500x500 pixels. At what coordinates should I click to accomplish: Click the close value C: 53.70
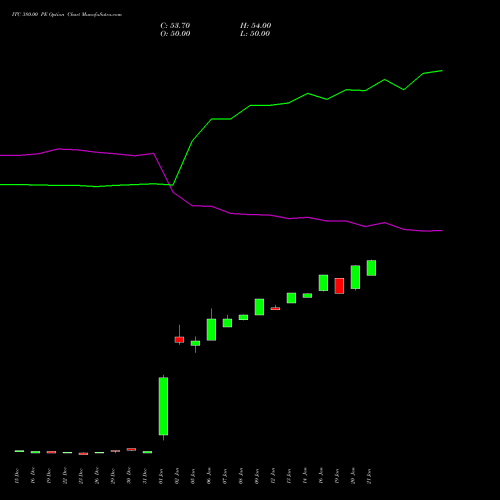pyautogui.click(x=175, y=26)
